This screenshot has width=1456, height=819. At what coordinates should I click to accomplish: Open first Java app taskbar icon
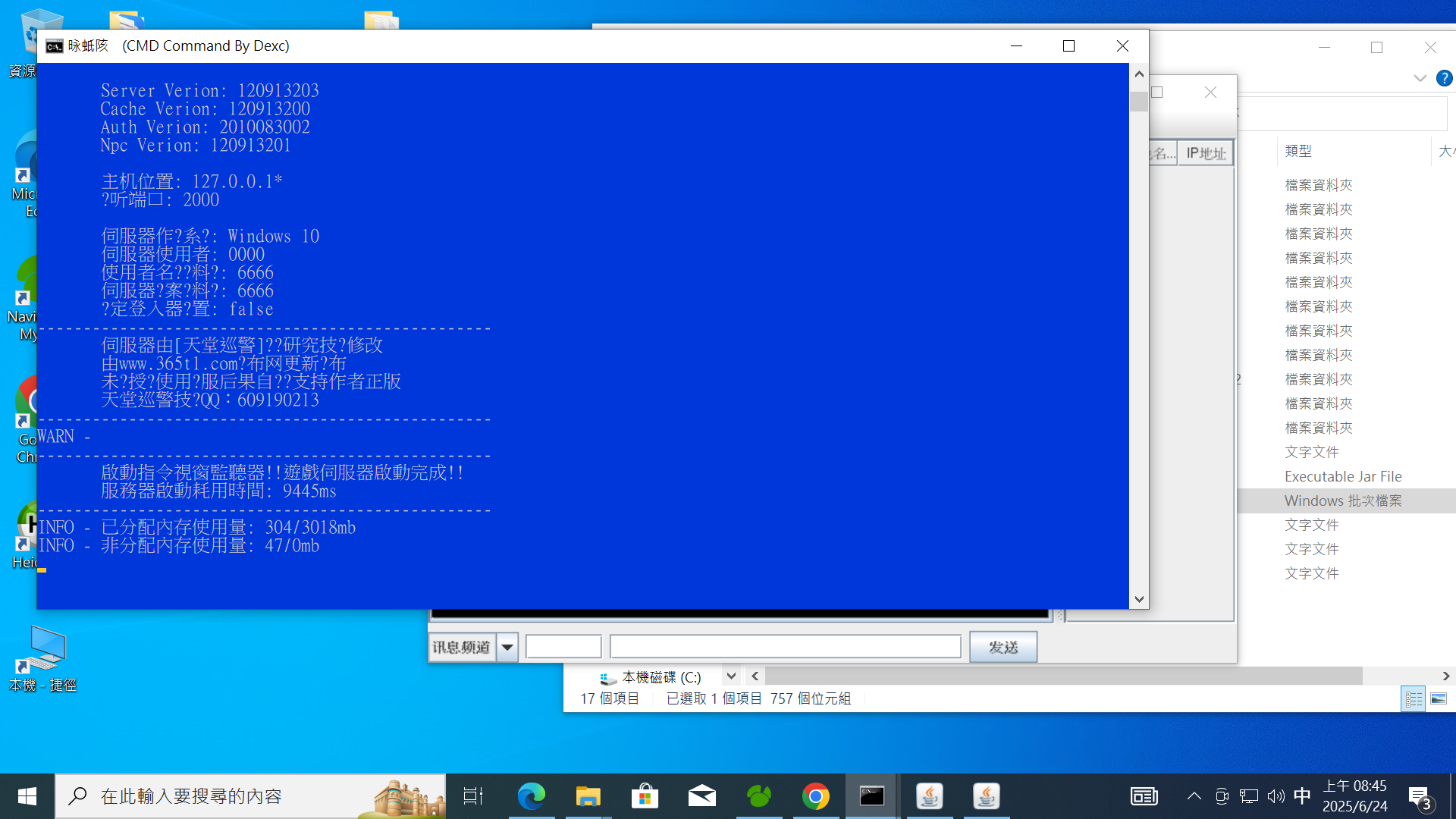(x=929, y=796)
